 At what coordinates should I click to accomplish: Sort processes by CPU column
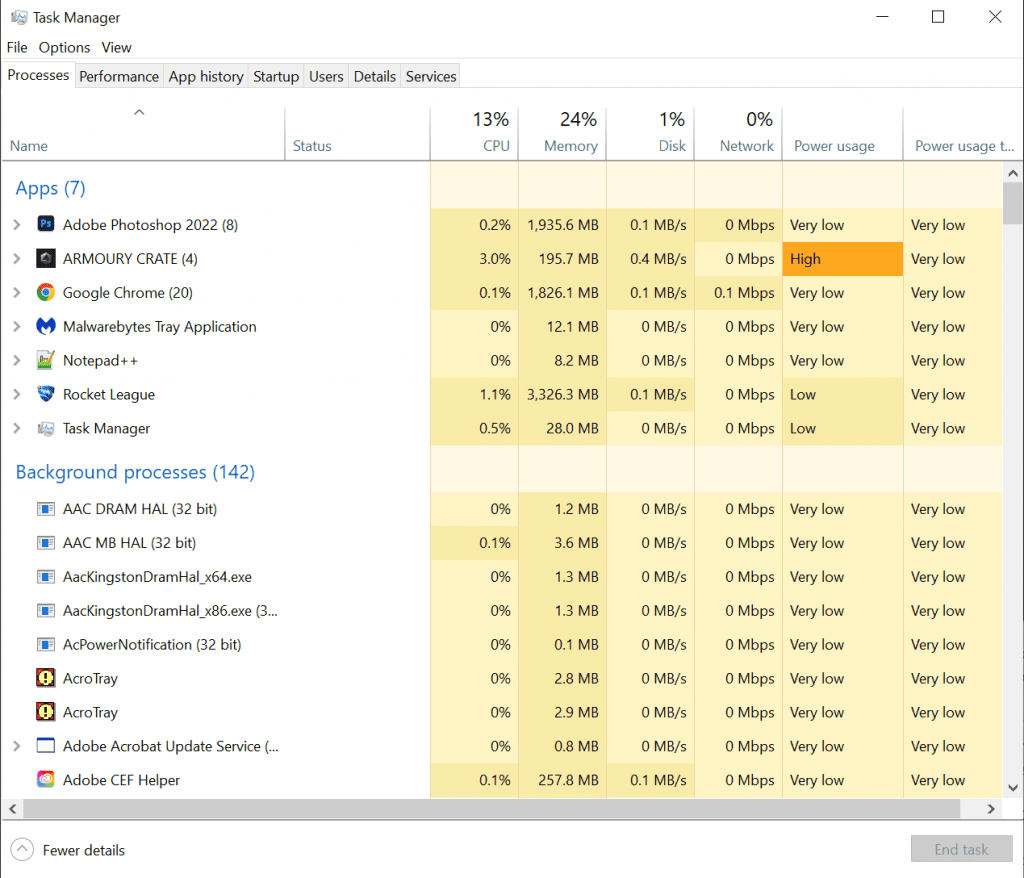474,134
